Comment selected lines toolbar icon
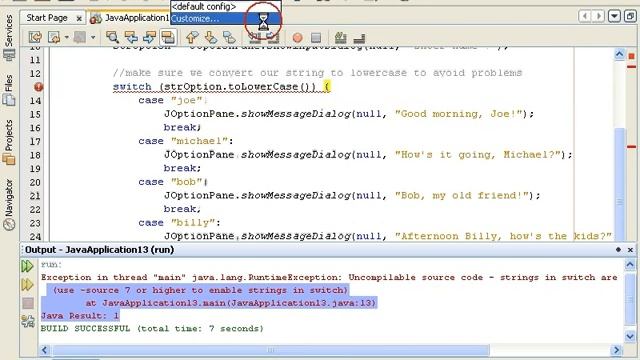This screenshot has height=360, width=640. click(x=340, y=38)
